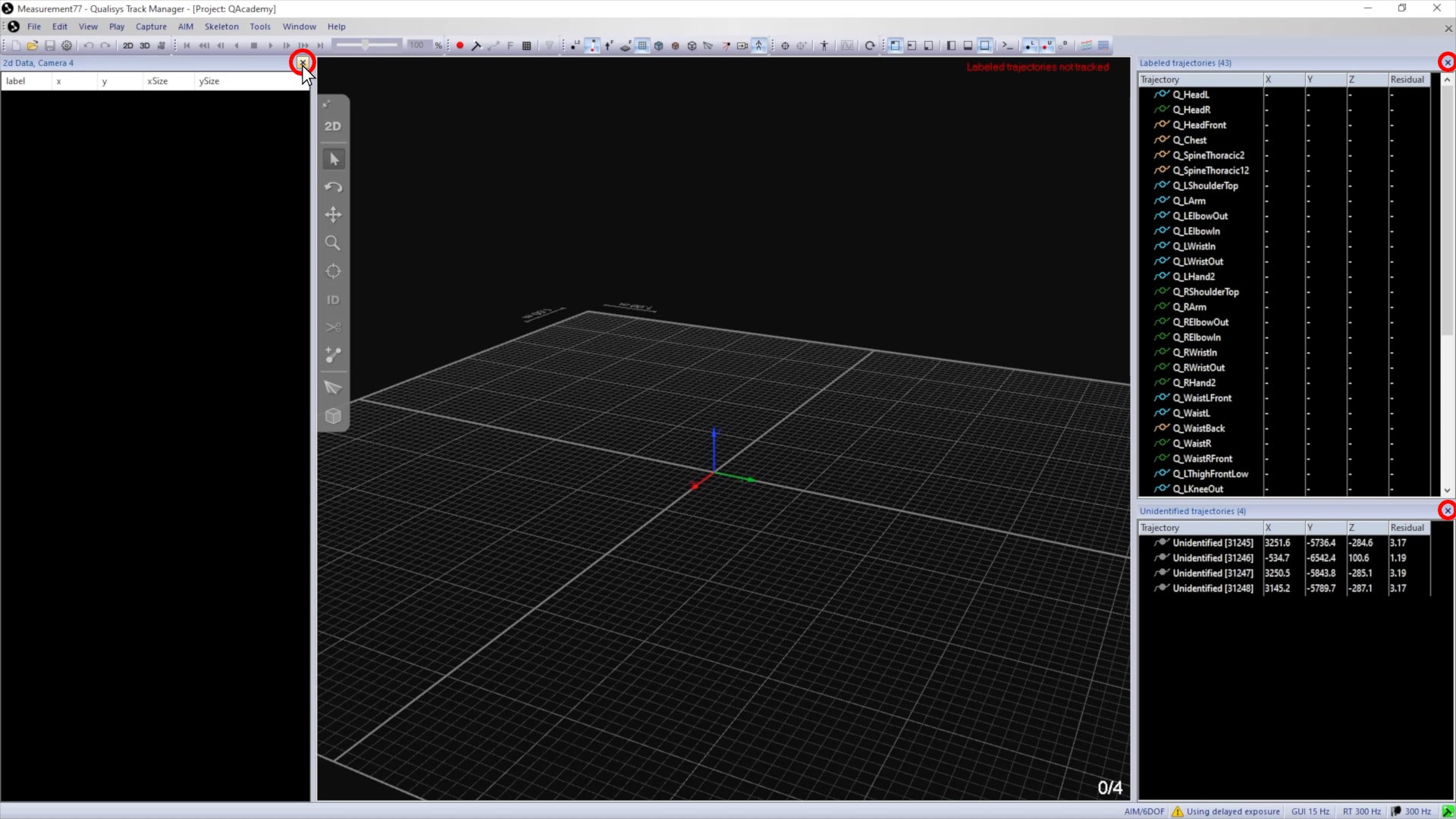Adjust the playback speed slider
Screen dimensions: 1456x819
[x=366, y=45]
